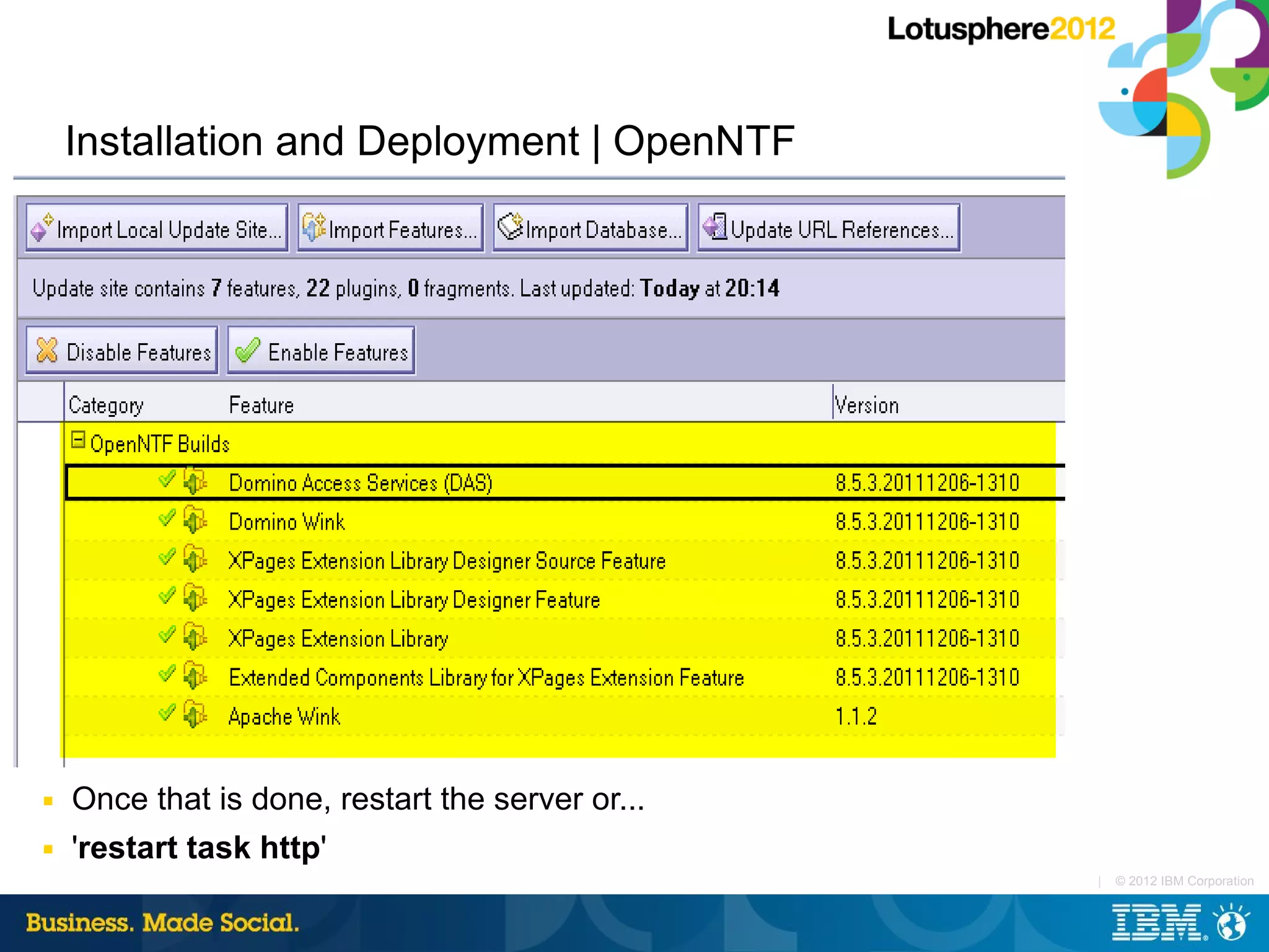Click the Apache Wink version 1.1.2
The width and height of the screenshot is (1269, 952).
856,717
